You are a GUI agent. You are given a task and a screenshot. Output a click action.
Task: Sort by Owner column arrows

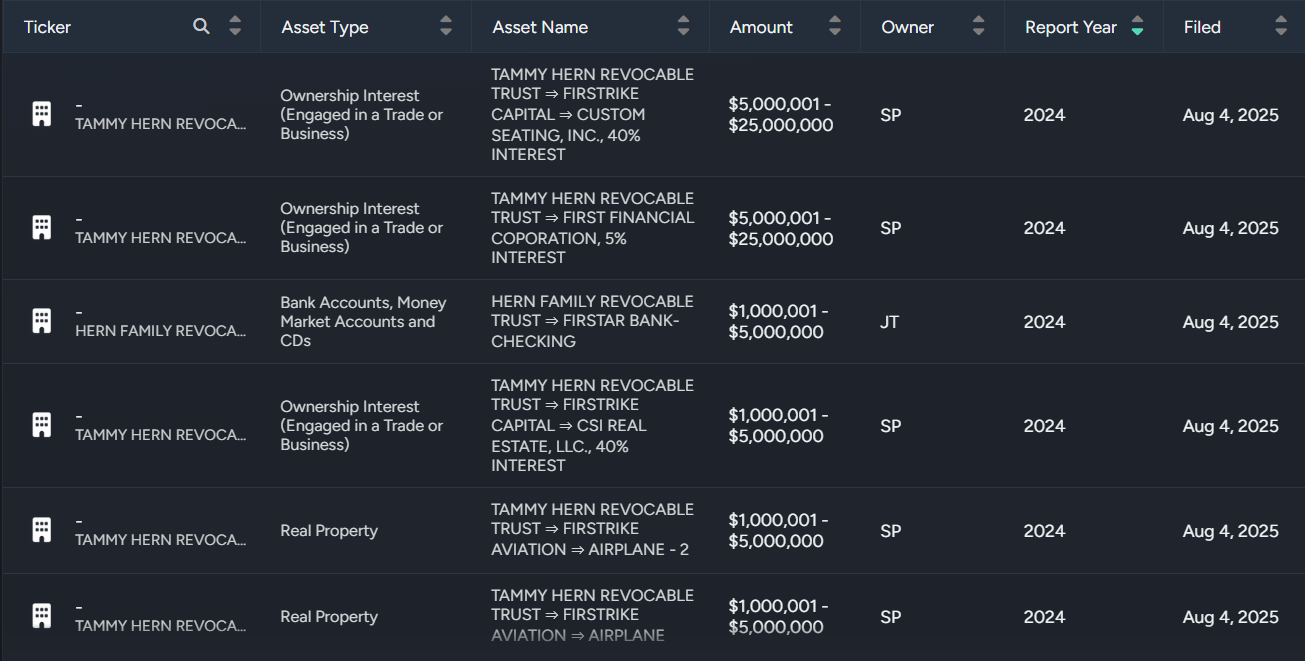click(x=978, y=27)
